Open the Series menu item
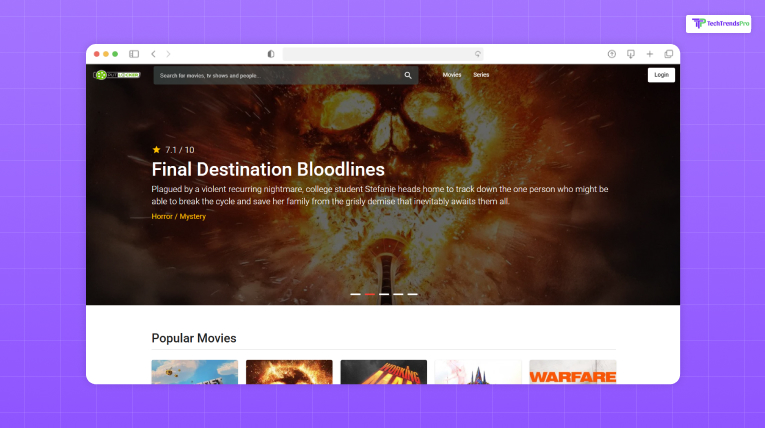 coord(481,75)
